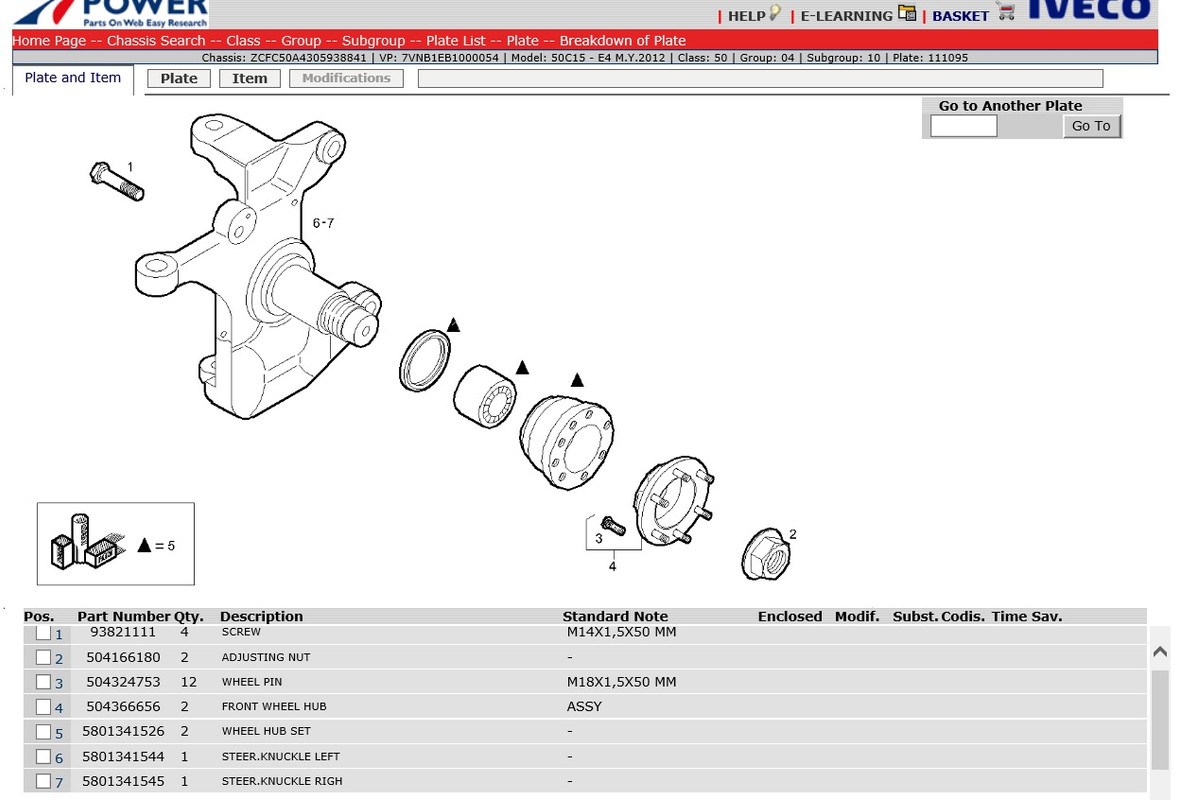Focus the Go to Another Plate field
Image resolution: width=1197 pixels, height=800 pixels.
pyautogui.click(x=963, y=126)
